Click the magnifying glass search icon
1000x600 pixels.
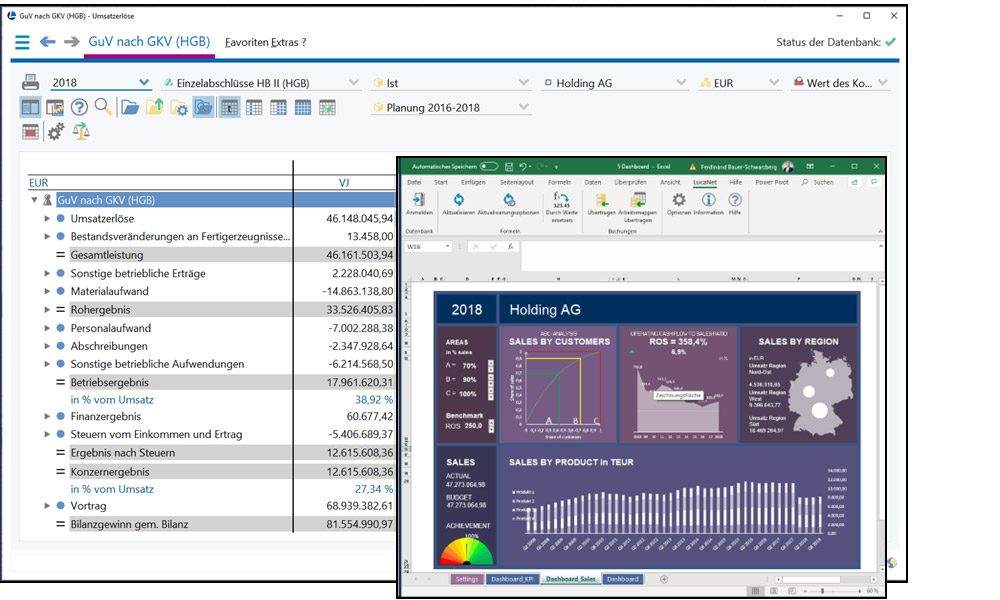pyautogui.click(x=103, y=106)
